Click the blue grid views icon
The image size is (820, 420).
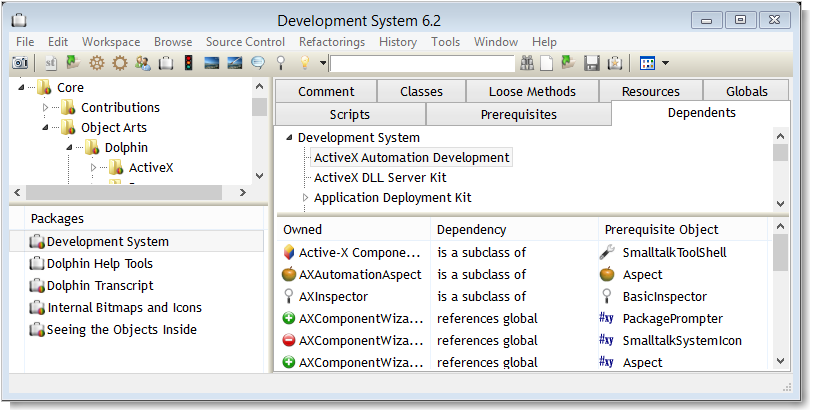pos(647,63)
